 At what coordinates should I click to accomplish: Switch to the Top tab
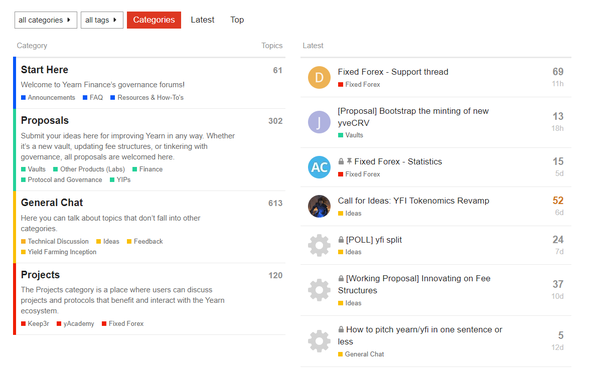pyautogui.click(x=237, y=20)
